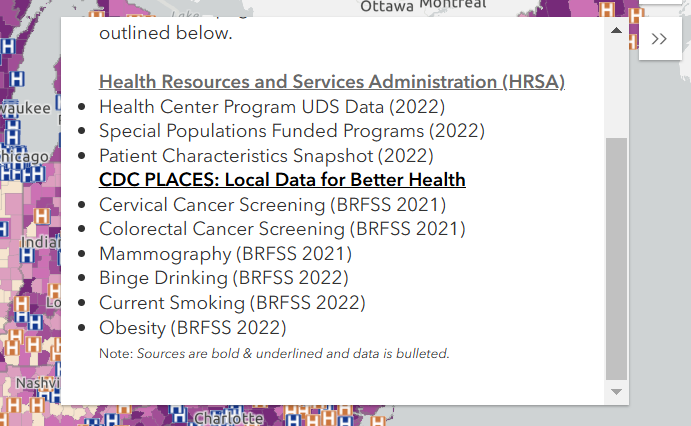Click 'Mammography (BRFSS 2021)' text
Viewport: 691px width, 426px height.
point(225,254)
